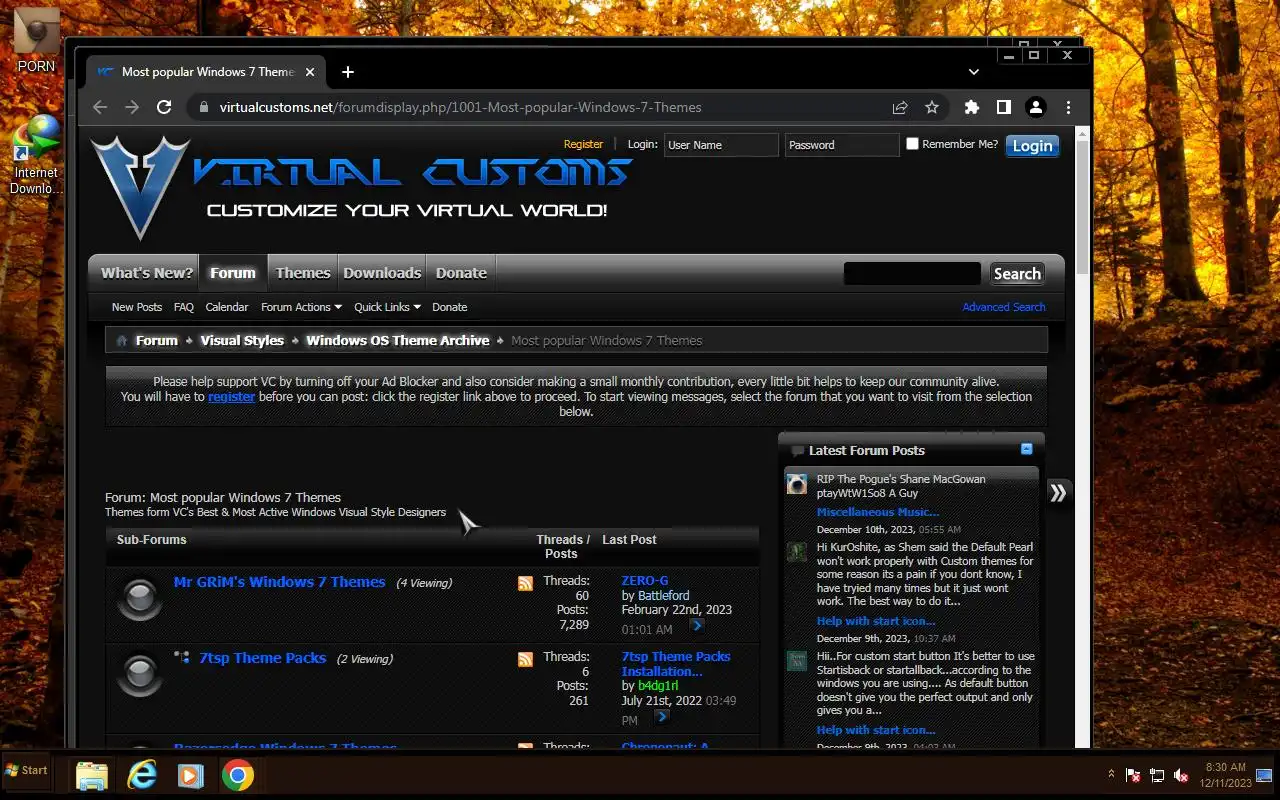The width and height of the screenshot is (1280, 800).
Task: Launch Internet Explorer from the taskbar
Action: click(x=142, y=776)
